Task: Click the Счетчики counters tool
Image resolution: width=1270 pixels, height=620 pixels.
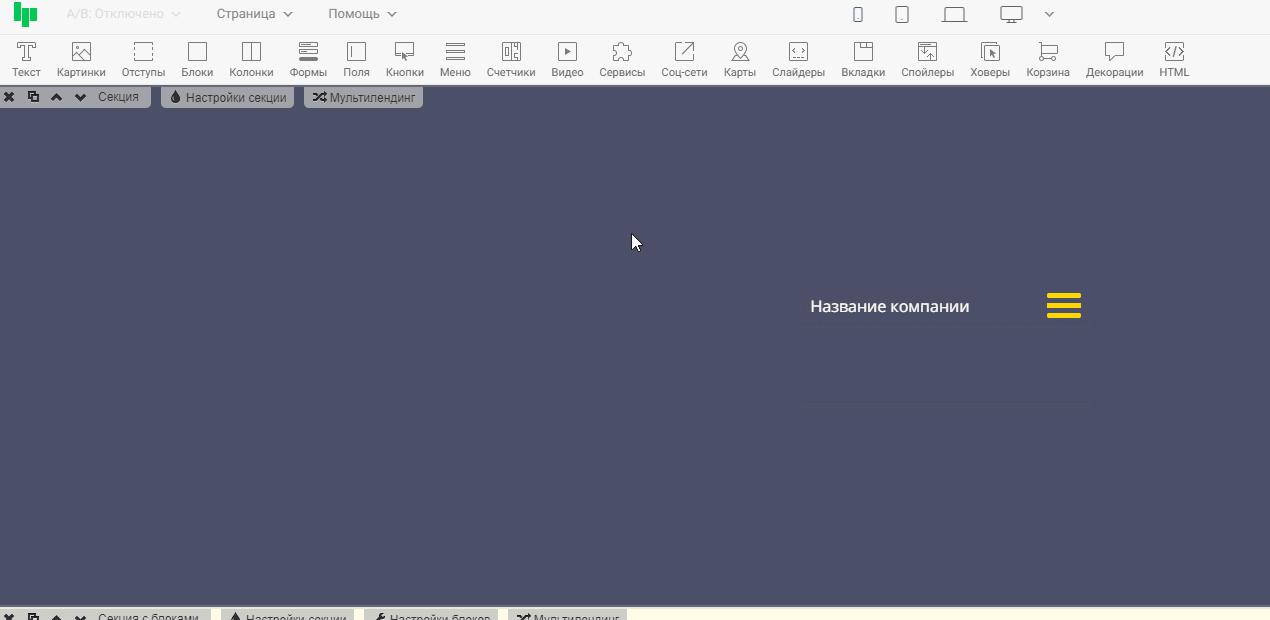Action: click(511, 60)
